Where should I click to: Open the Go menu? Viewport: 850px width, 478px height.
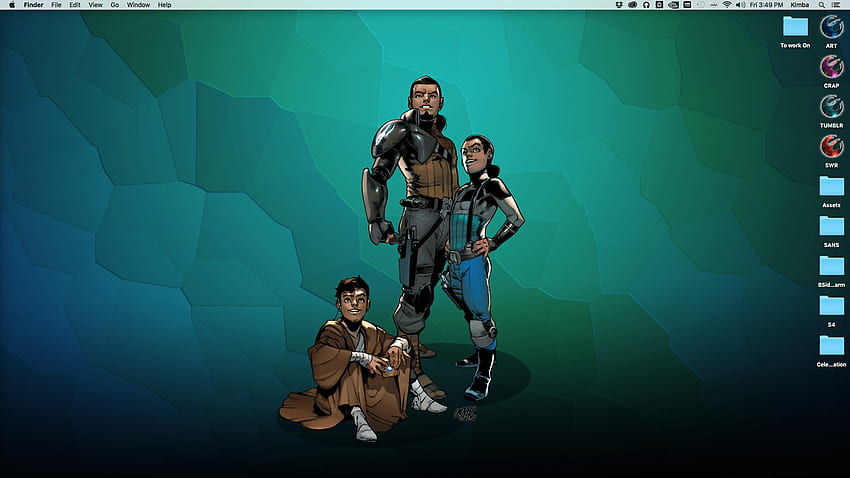tap(115, 5)
